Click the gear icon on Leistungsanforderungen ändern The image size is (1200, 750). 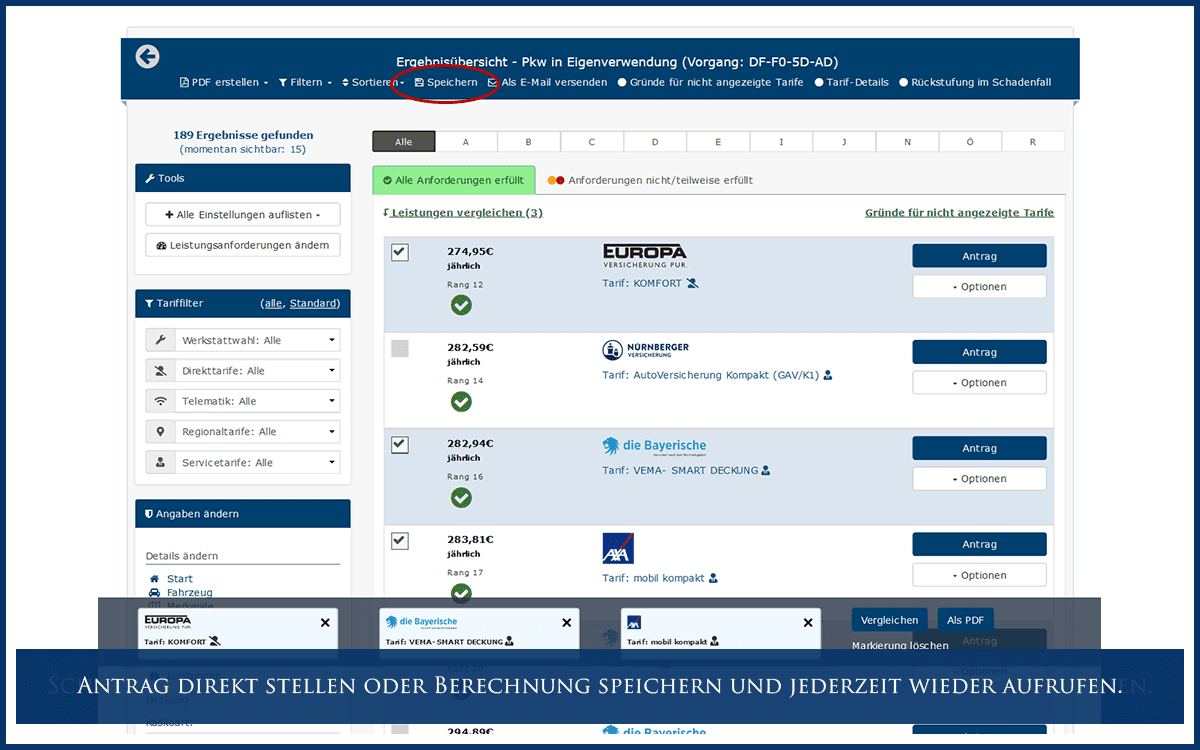tap(160, 244)
